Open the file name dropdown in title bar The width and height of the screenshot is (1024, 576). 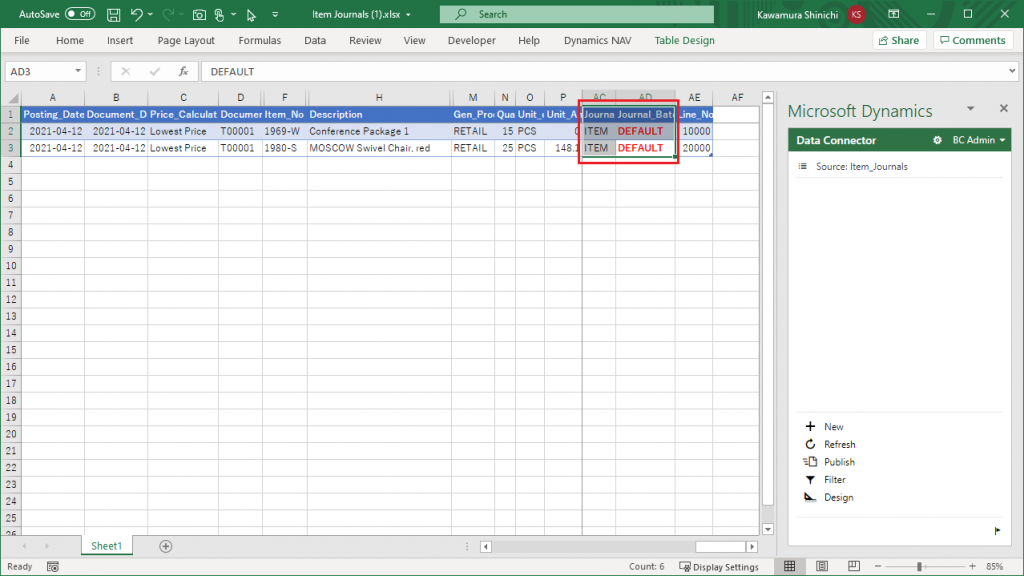tap(408, 14)
